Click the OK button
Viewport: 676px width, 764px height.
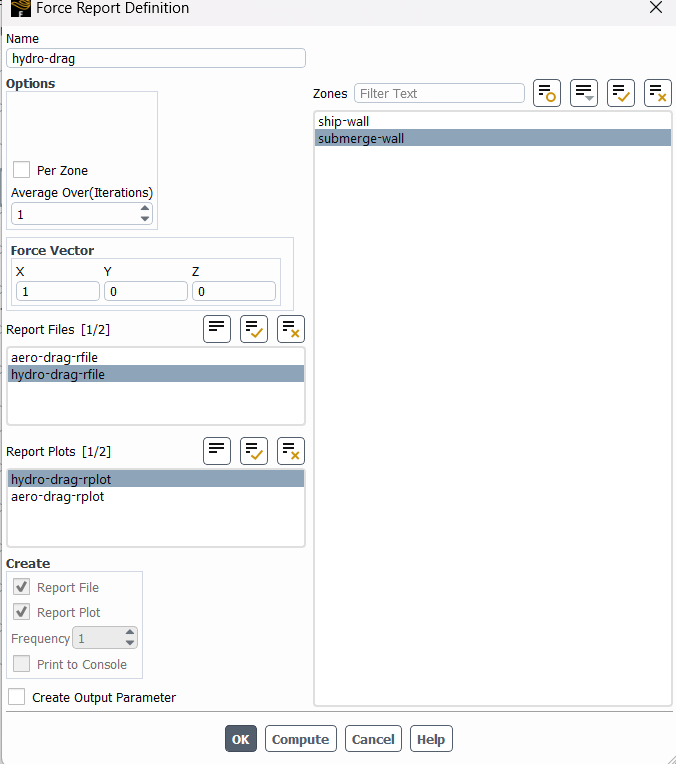click(240, 739)
